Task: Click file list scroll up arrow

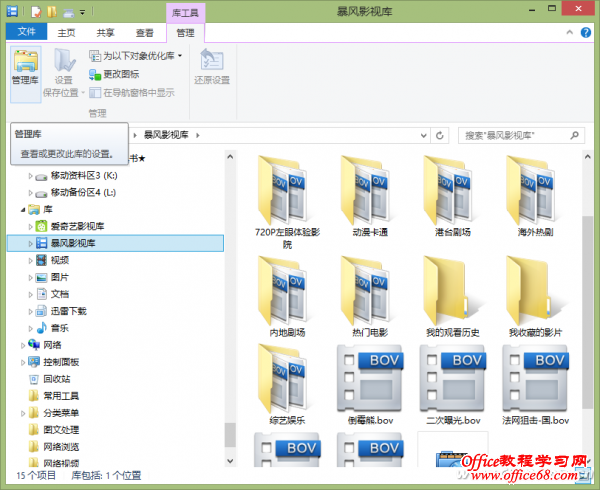Action: tap(587, 156)
